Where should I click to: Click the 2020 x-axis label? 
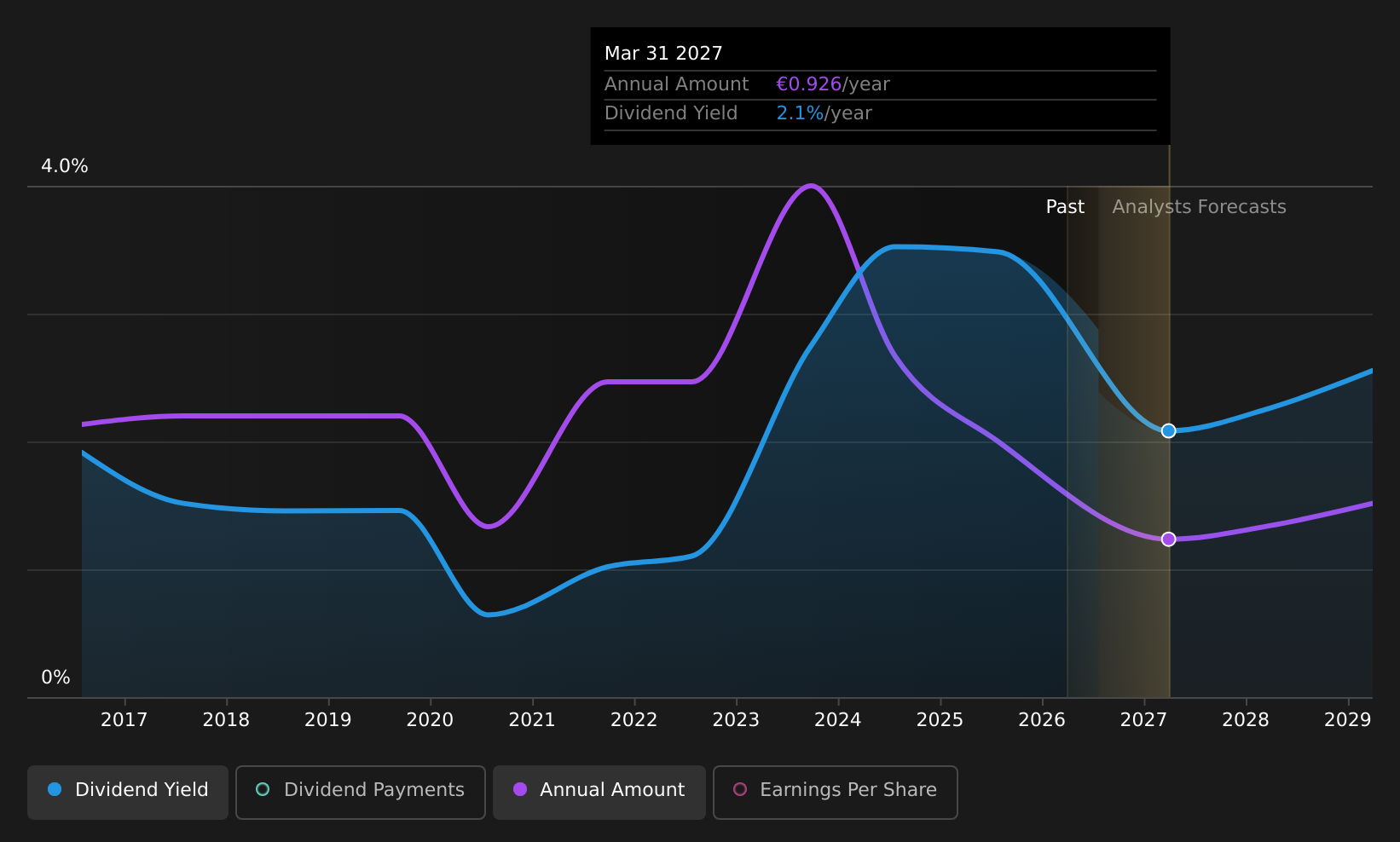coord(430,720)
